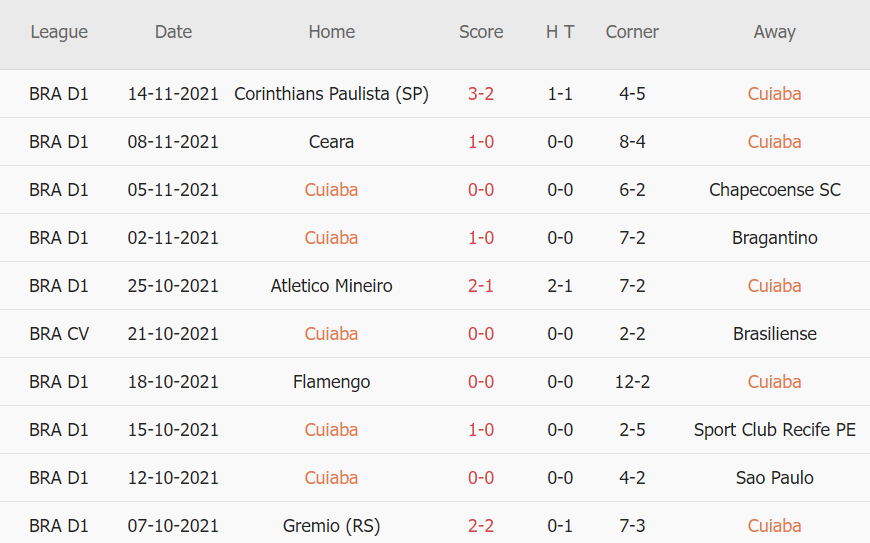Select the Flamengo home team

pos(331,382)
